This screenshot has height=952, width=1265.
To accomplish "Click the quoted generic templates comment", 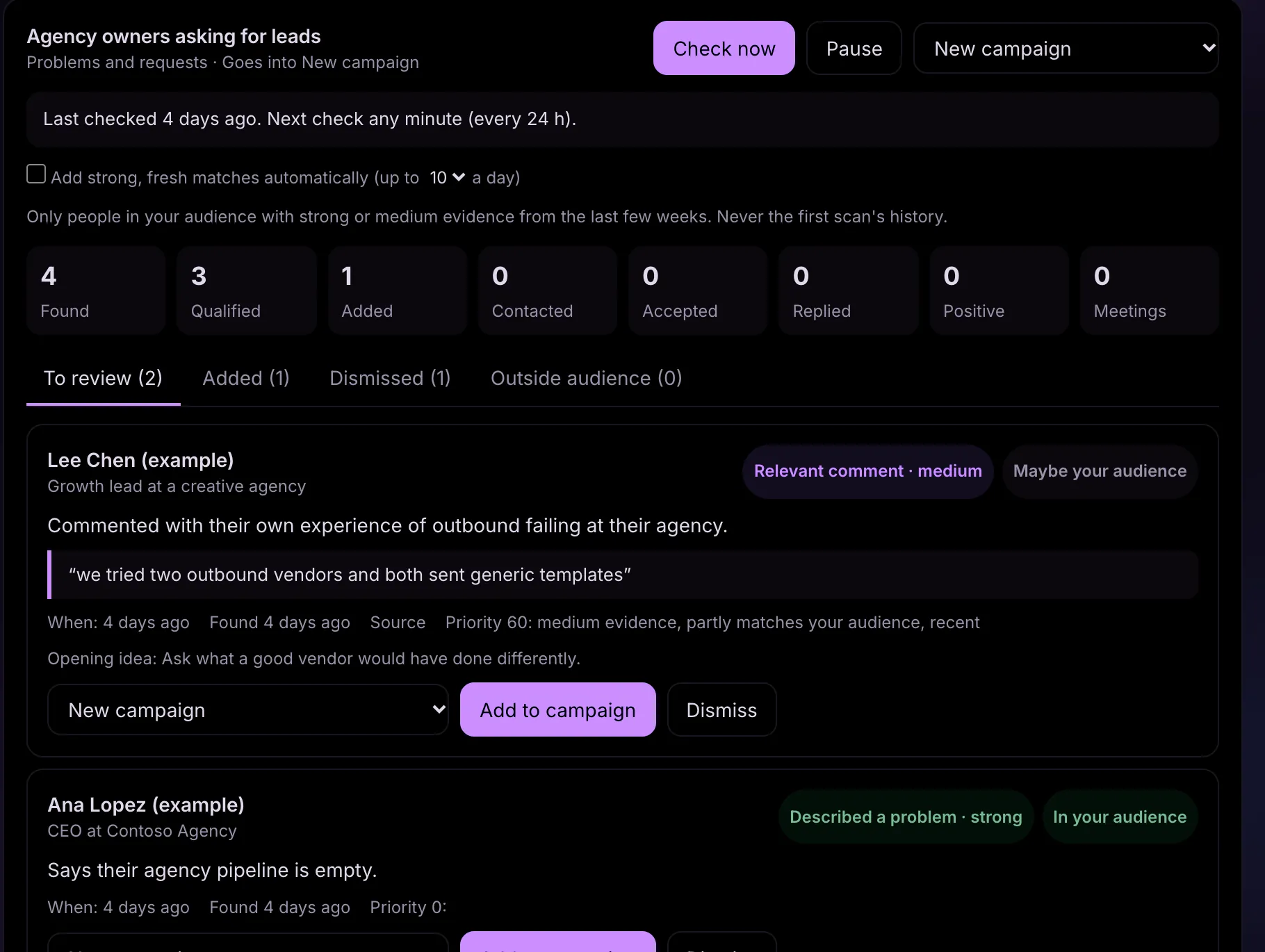I will point(623,575).
